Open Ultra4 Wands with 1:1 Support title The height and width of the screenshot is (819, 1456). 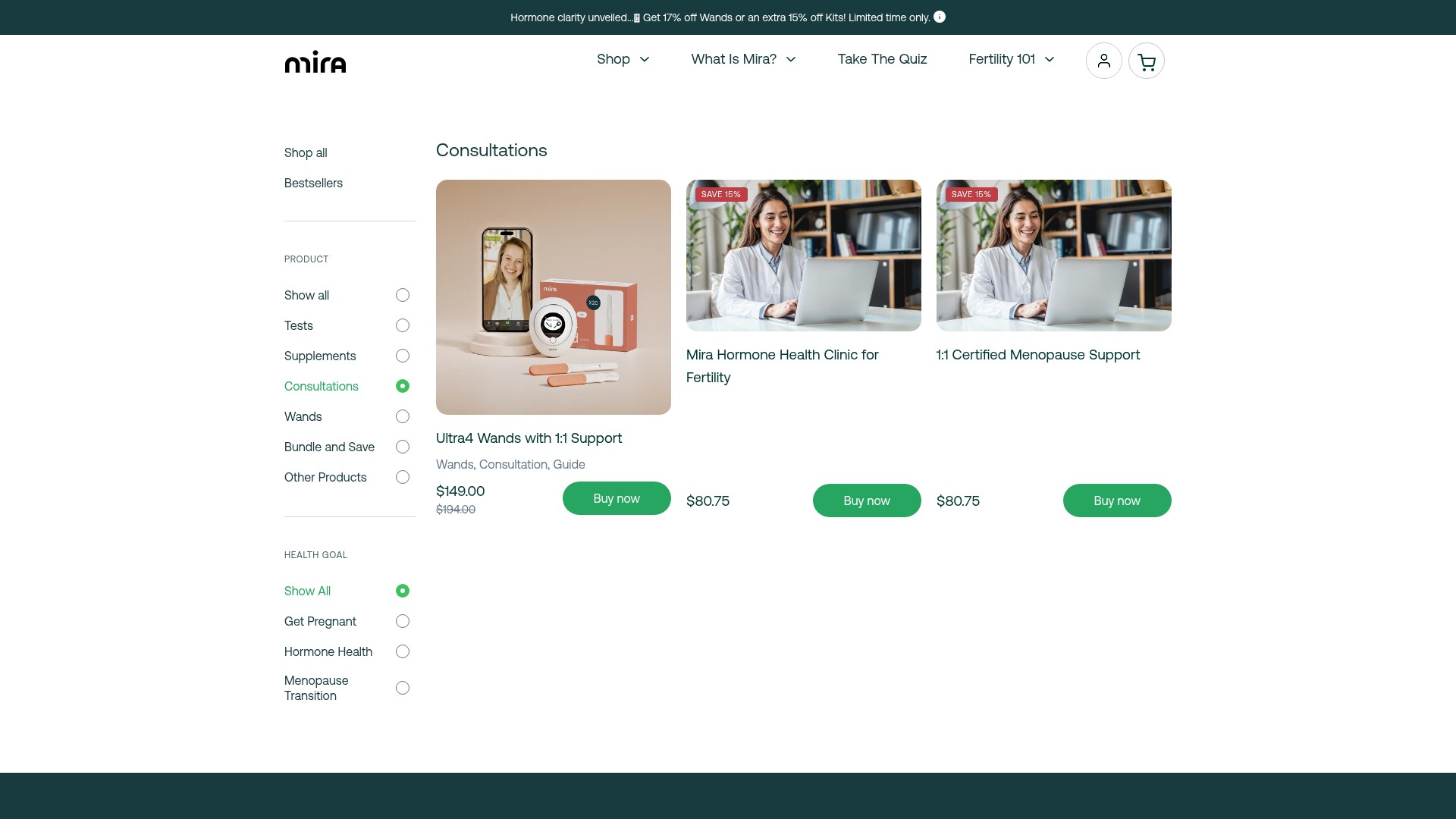pyautogui.click(x=529, y=438)
